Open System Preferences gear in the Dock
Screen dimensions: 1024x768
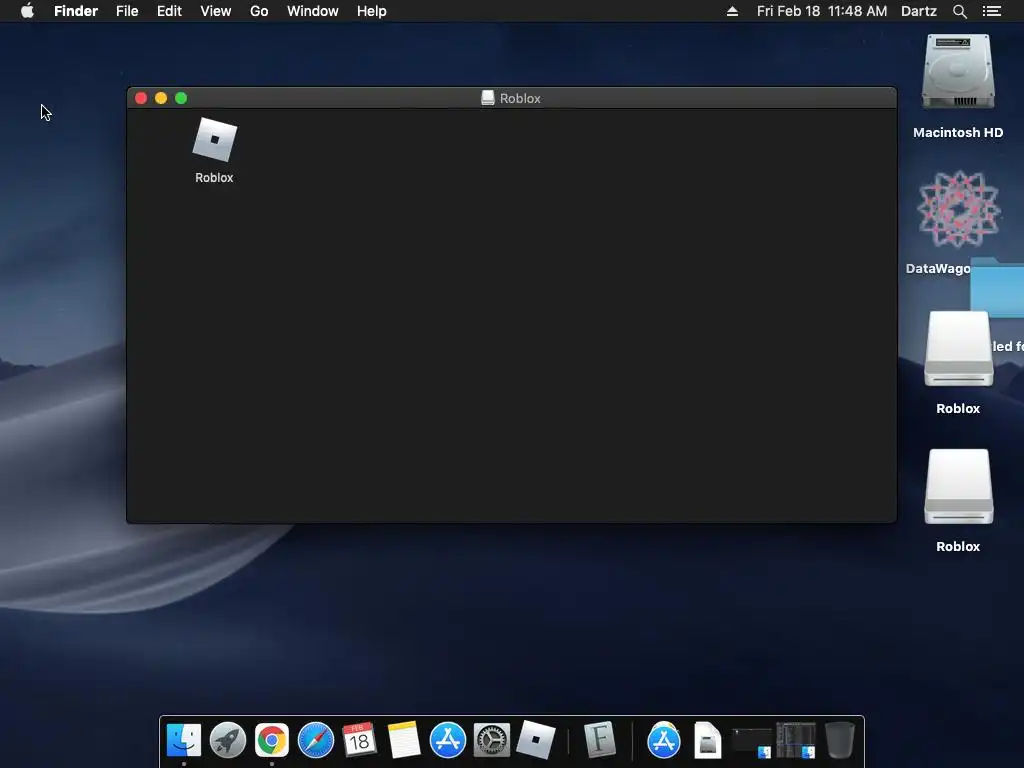[492, 740]
